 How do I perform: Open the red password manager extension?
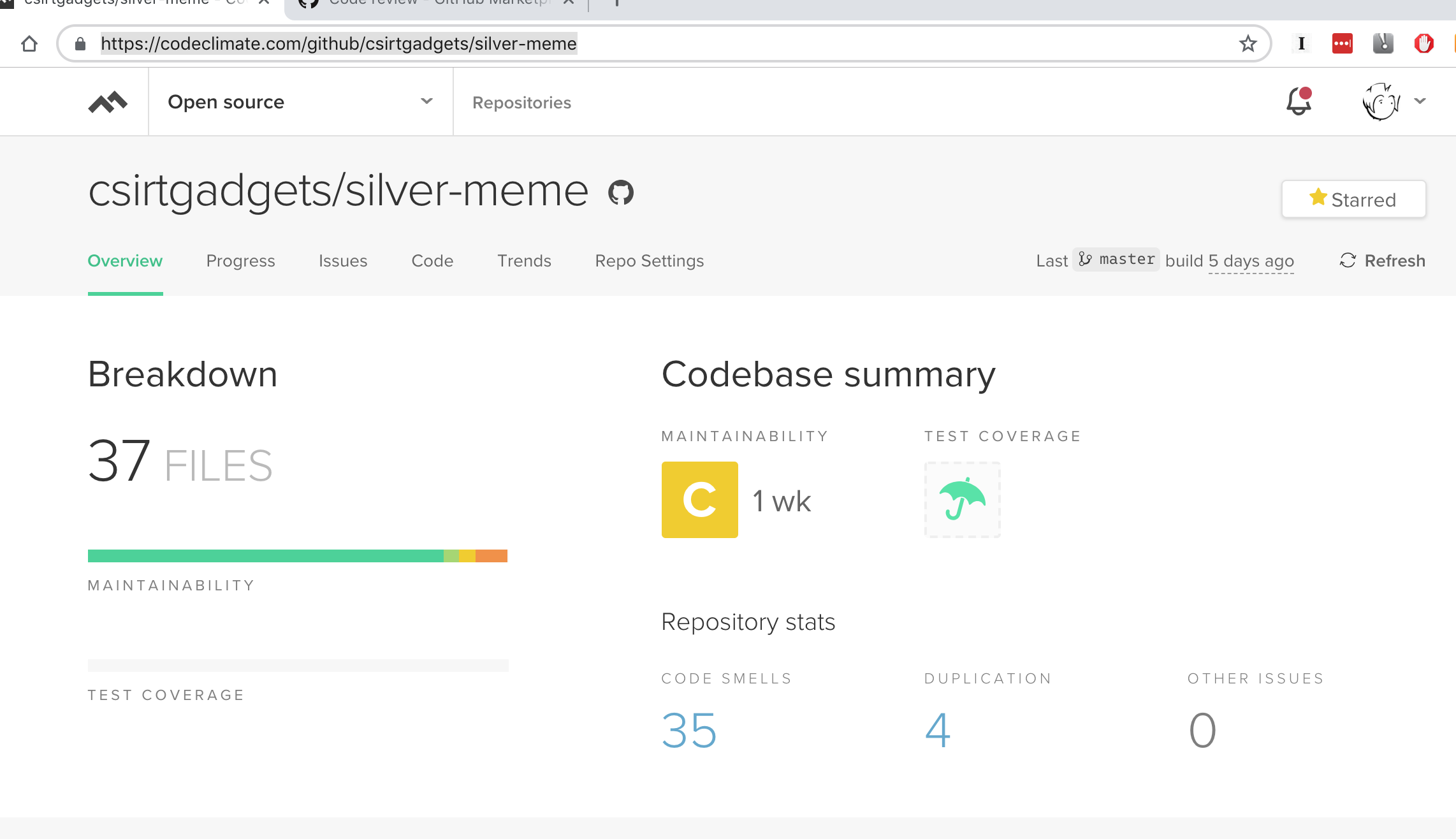click(x=1342, y=43)
